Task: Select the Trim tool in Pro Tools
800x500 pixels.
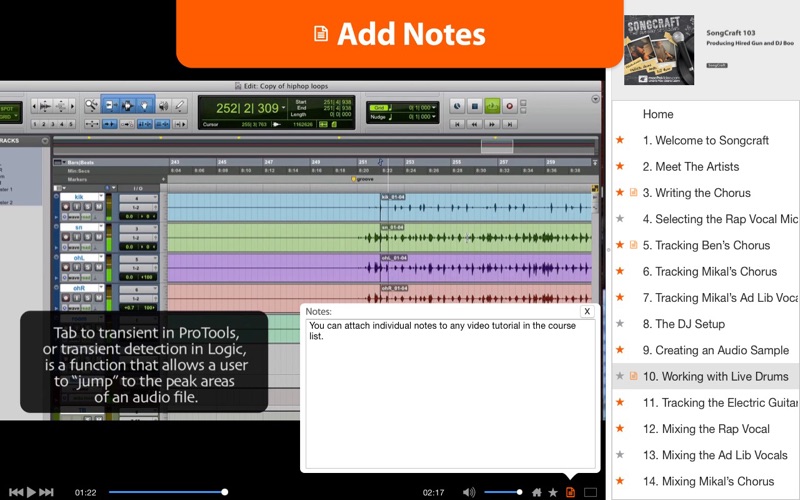Action: coord(110,106)
